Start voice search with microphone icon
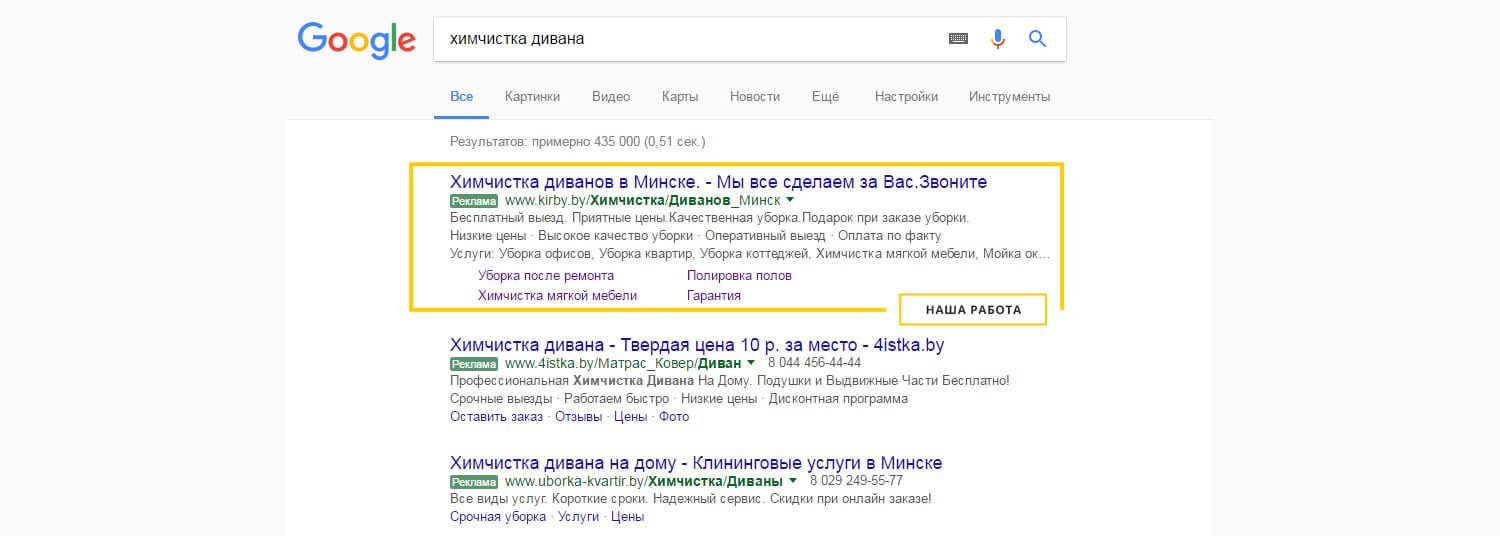 (997, 39)
